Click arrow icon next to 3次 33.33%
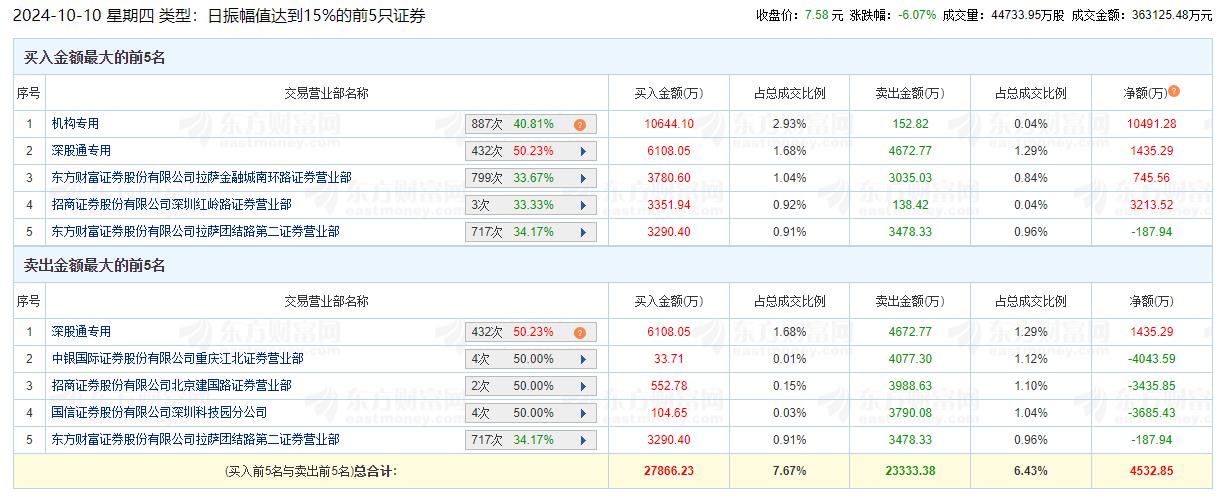 point(582,205)
